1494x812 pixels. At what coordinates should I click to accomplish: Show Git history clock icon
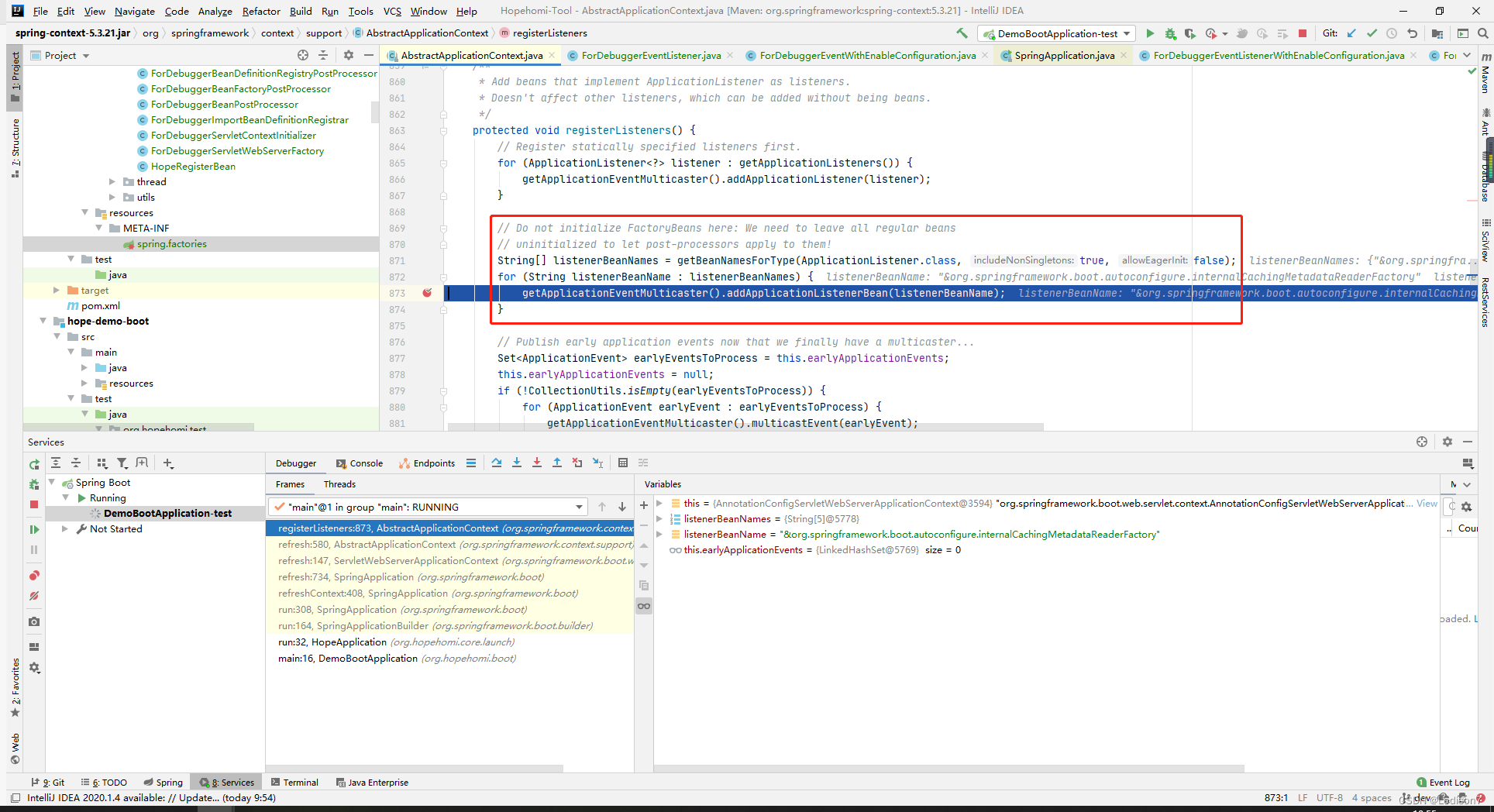click(x=1392, y=33)
